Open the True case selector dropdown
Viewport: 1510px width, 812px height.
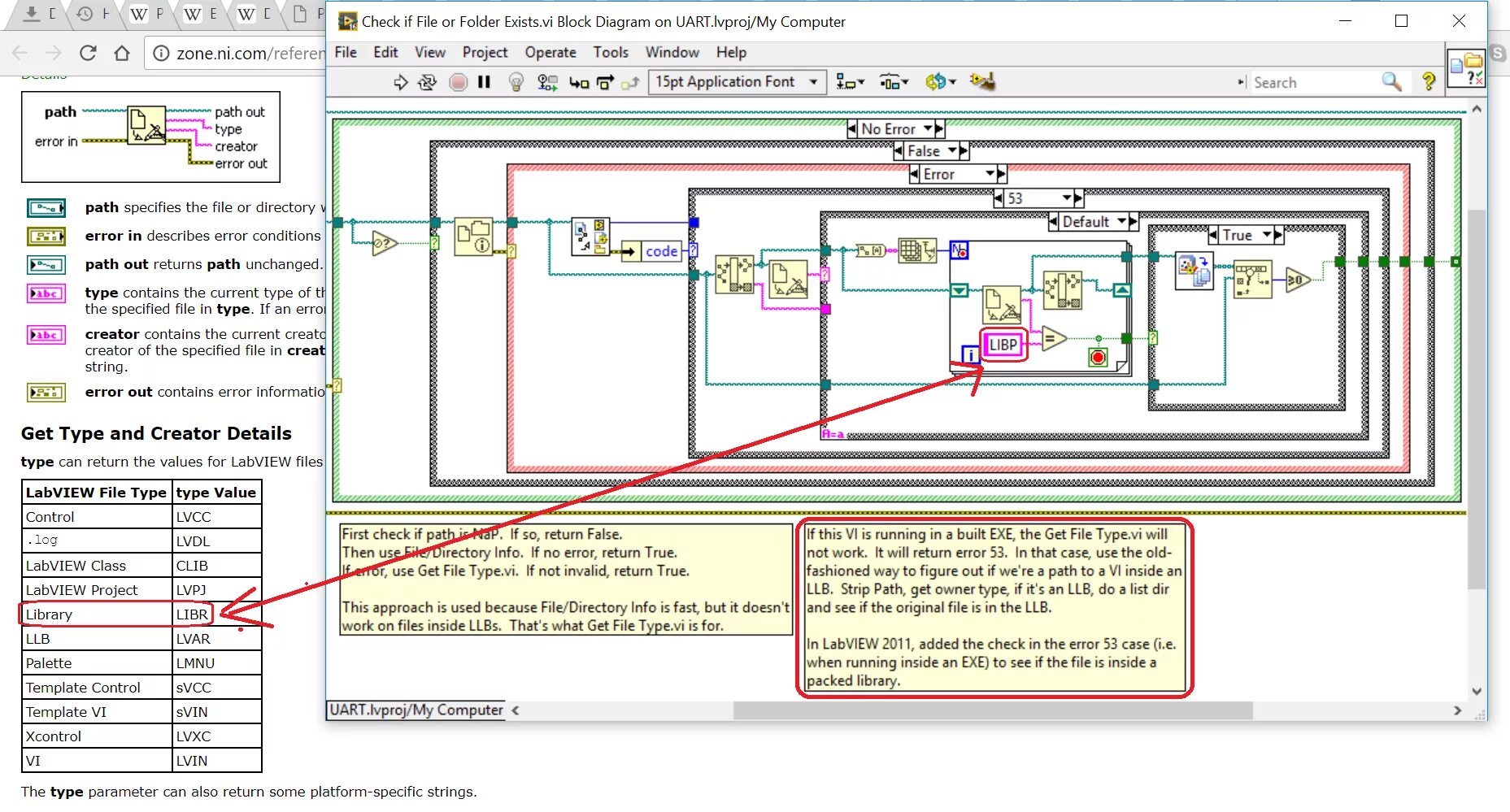(1267, 235)
